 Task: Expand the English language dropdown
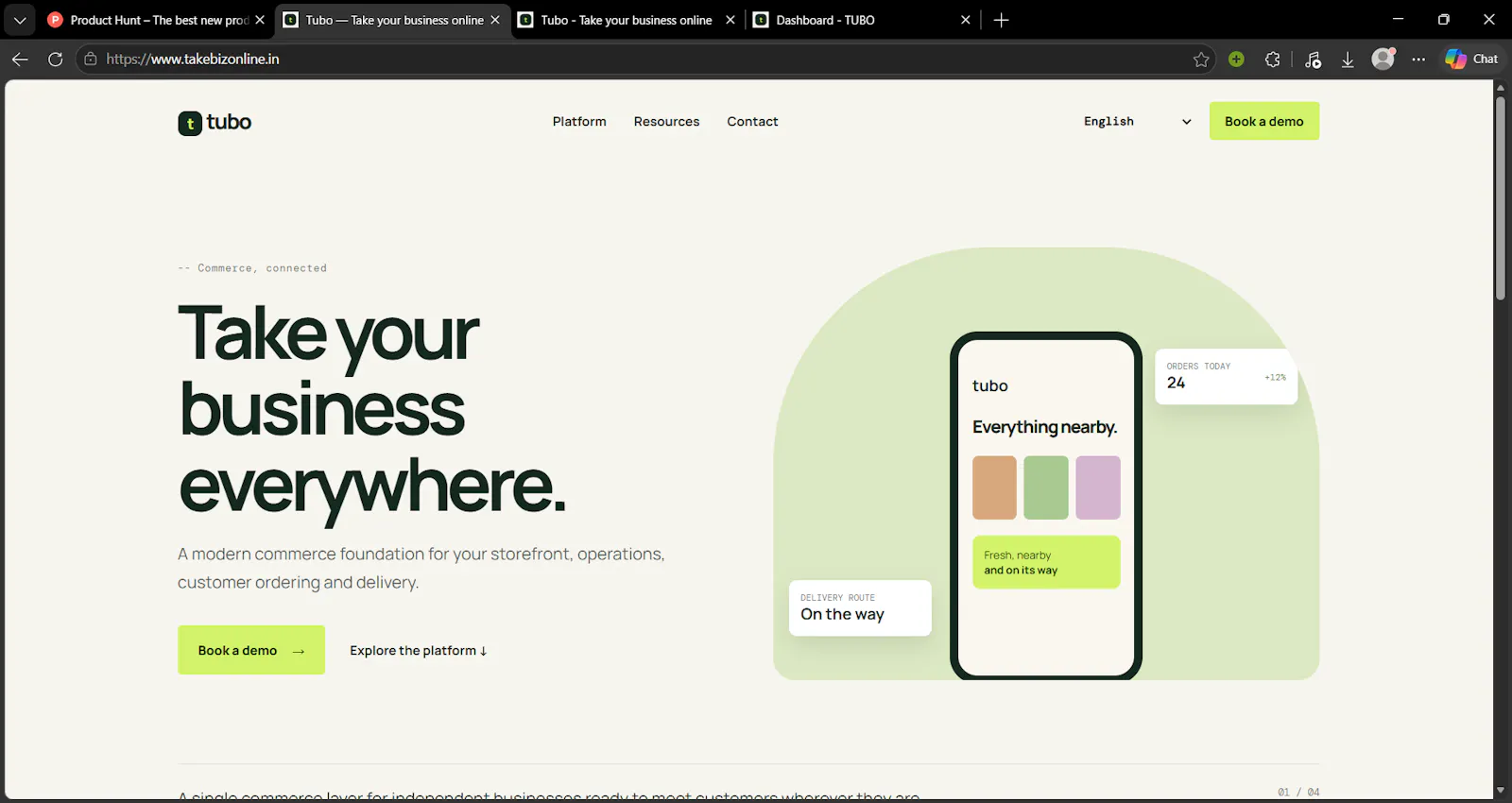[x=1138, y=122]
